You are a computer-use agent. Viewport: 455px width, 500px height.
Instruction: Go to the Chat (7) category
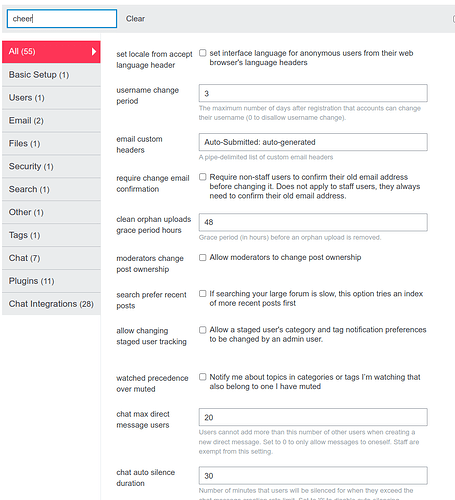(x=51, y=258)
